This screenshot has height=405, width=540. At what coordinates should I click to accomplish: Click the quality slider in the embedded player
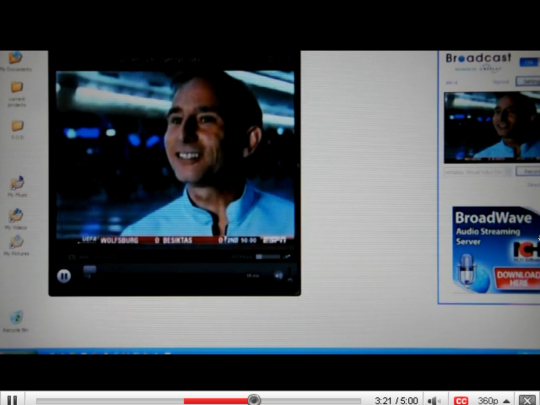268,257
